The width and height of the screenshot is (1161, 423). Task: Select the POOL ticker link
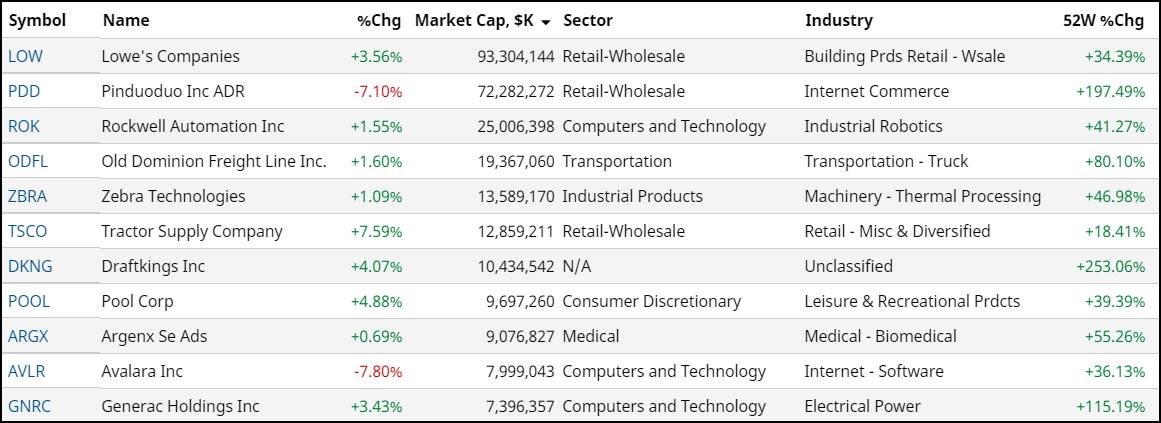coord(29,301)
